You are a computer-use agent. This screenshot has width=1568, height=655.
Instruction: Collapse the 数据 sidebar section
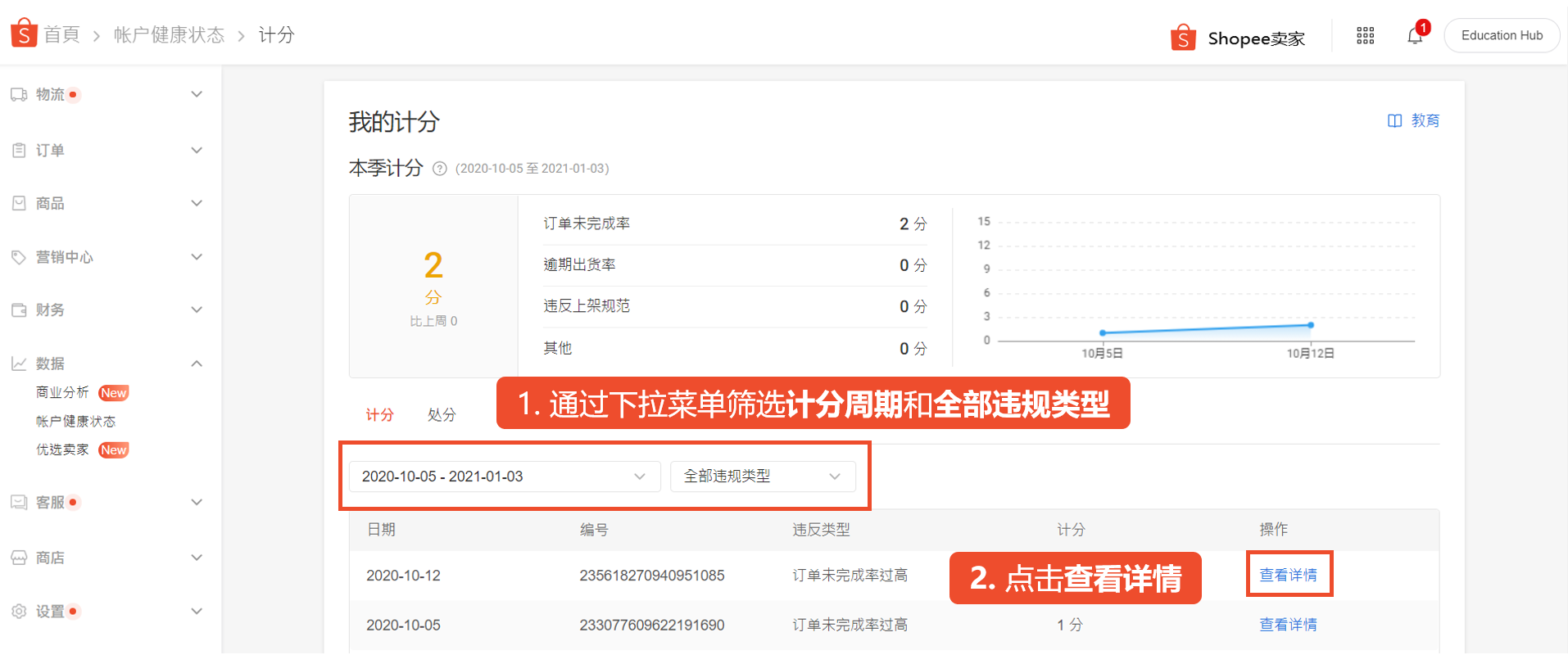coord(197,364)
